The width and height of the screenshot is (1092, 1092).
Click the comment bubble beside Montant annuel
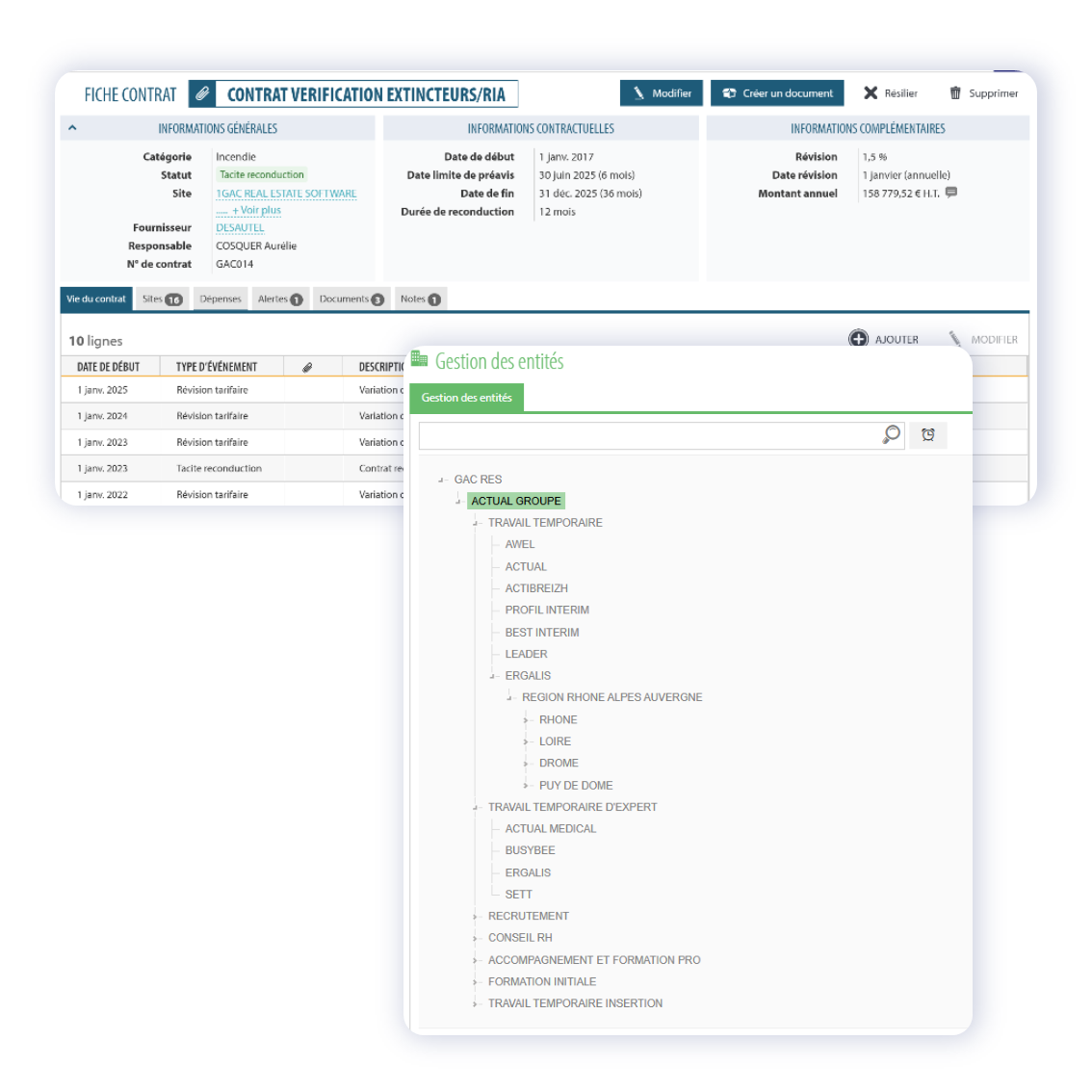(951, 193)
